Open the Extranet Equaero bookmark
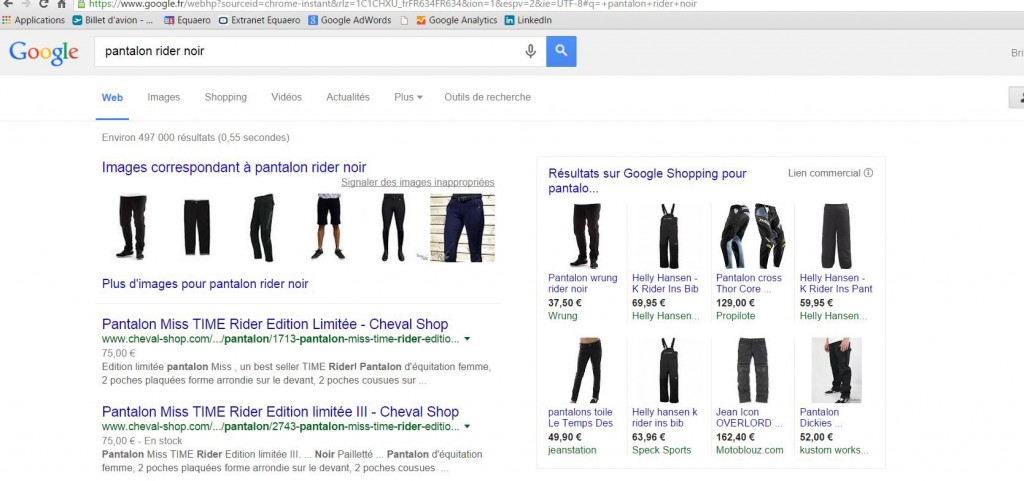The height and width of the screenshot is (481, 1024). [x=259, y=20]
